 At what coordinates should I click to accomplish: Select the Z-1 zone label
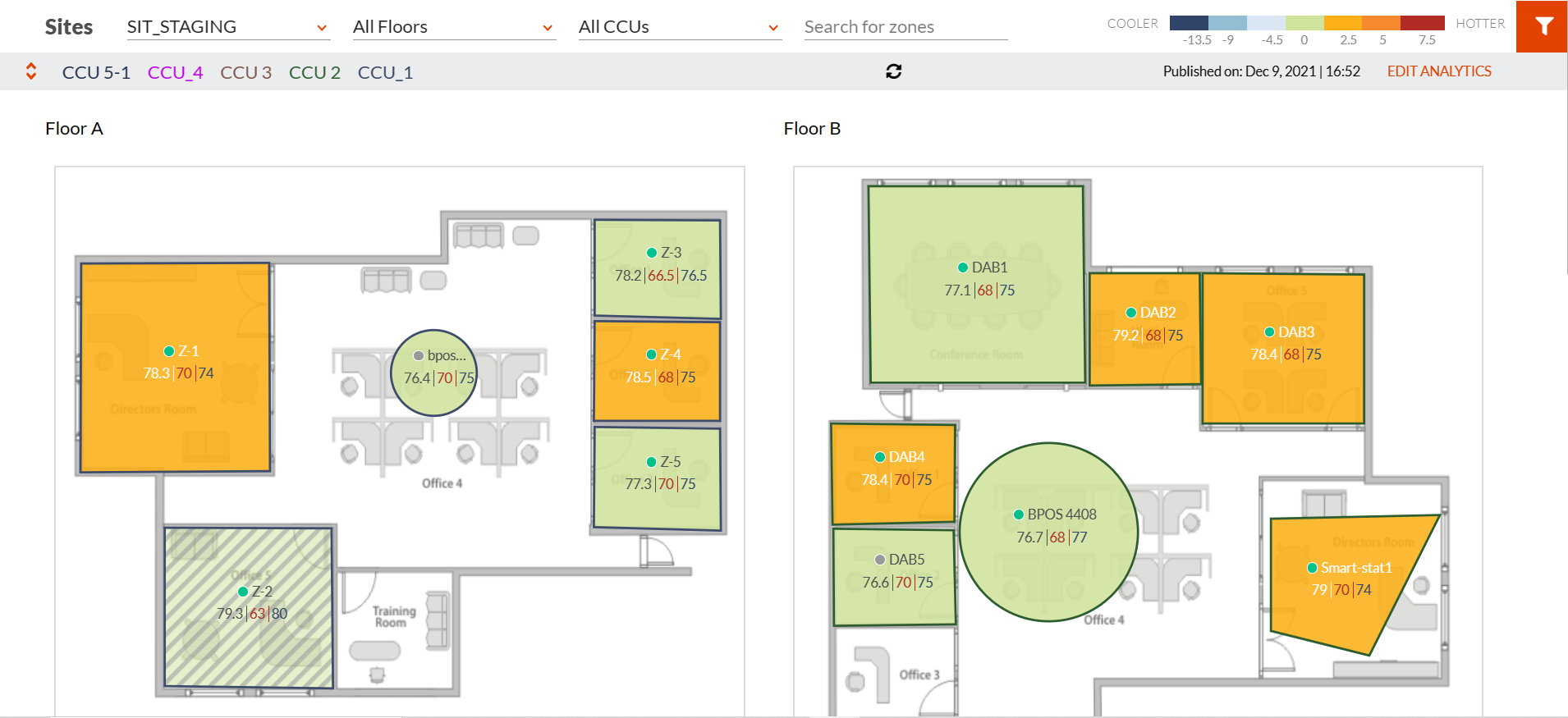pyautogui.click(x=189, y=351)
